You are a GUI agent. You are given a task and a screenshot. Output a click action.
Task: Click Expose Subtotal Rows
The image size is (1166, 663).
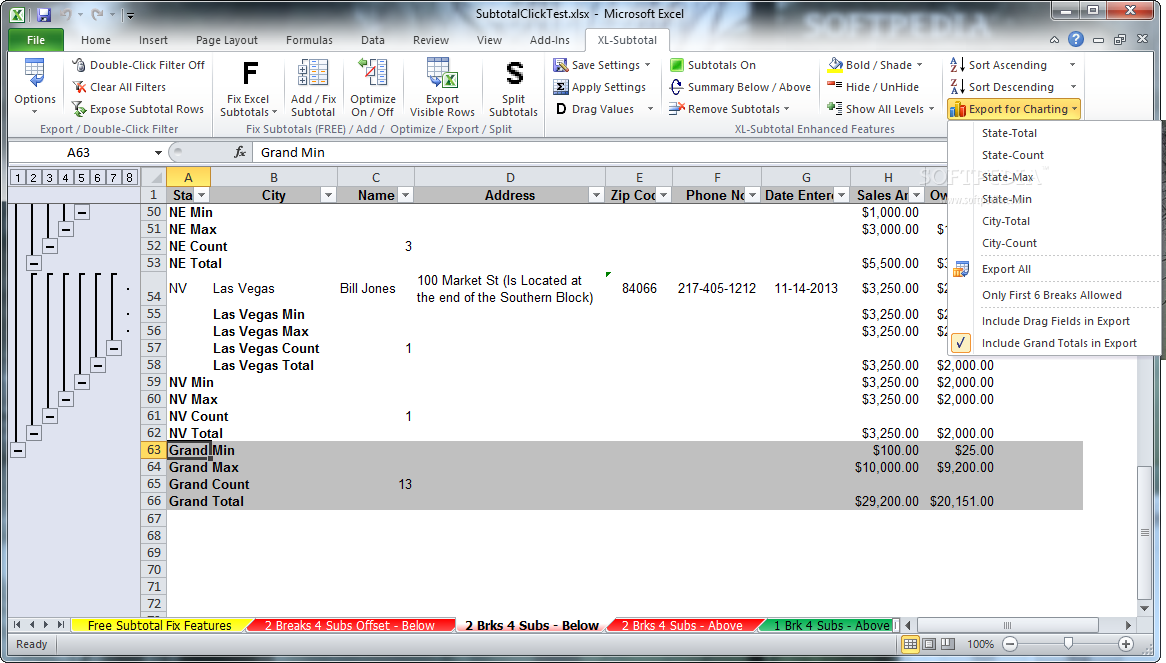(138, 109)
